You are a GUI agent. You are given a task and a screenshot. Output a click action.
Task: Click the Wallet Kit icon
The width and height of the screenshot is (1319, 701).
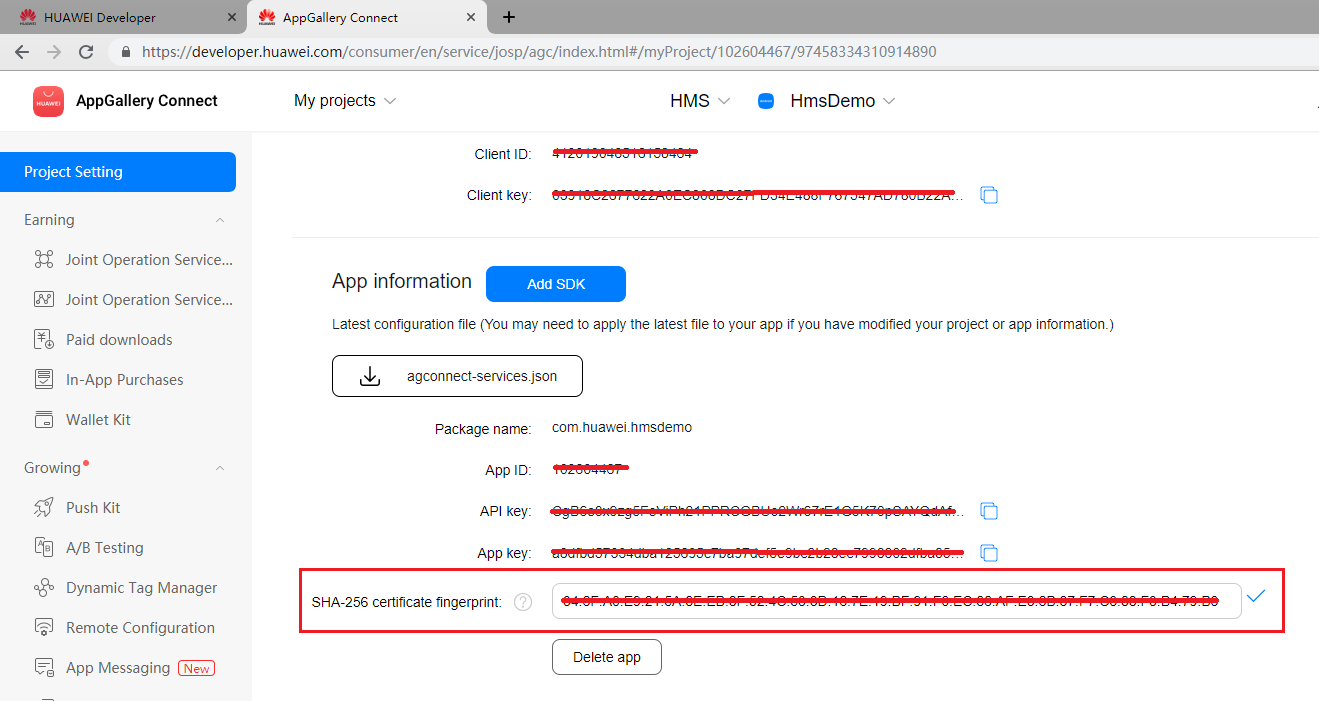(44, 420)
